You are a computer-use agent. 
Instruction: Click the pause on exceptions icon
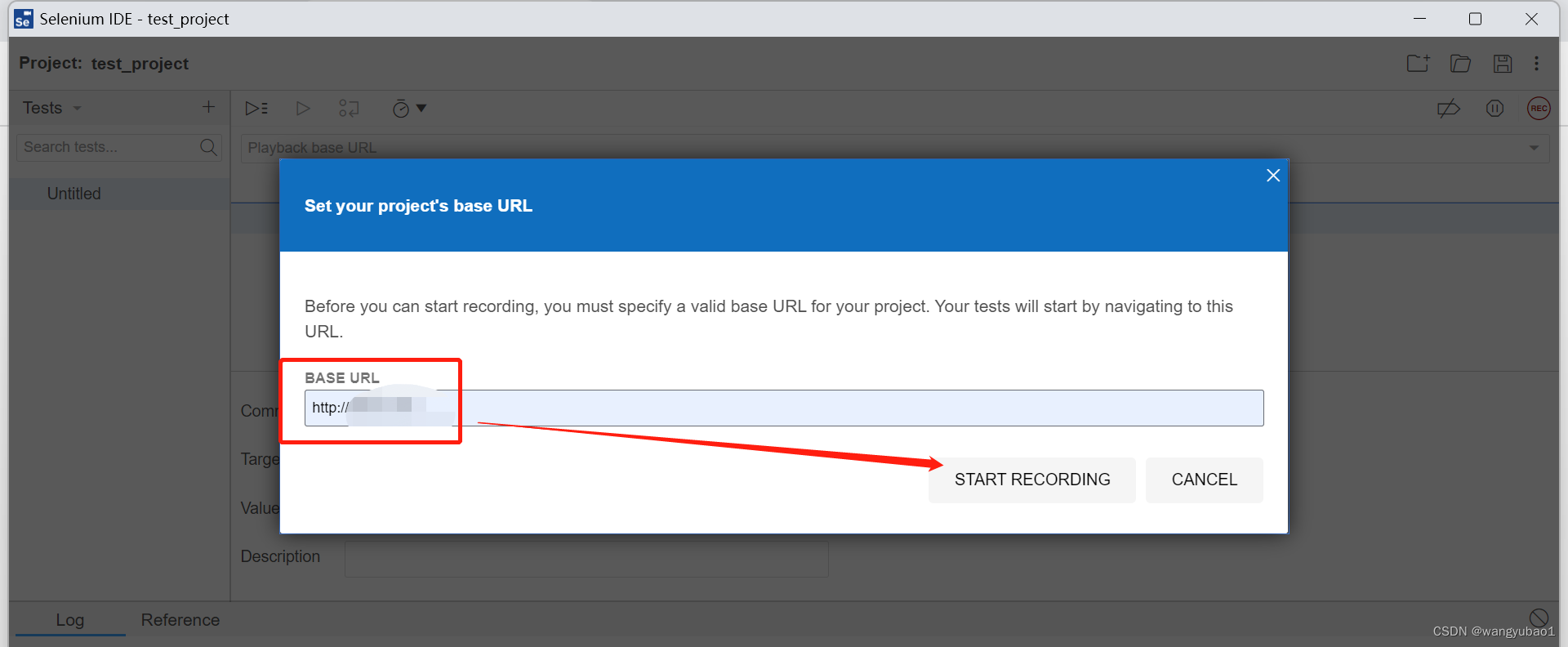[x=1494, y=108]
